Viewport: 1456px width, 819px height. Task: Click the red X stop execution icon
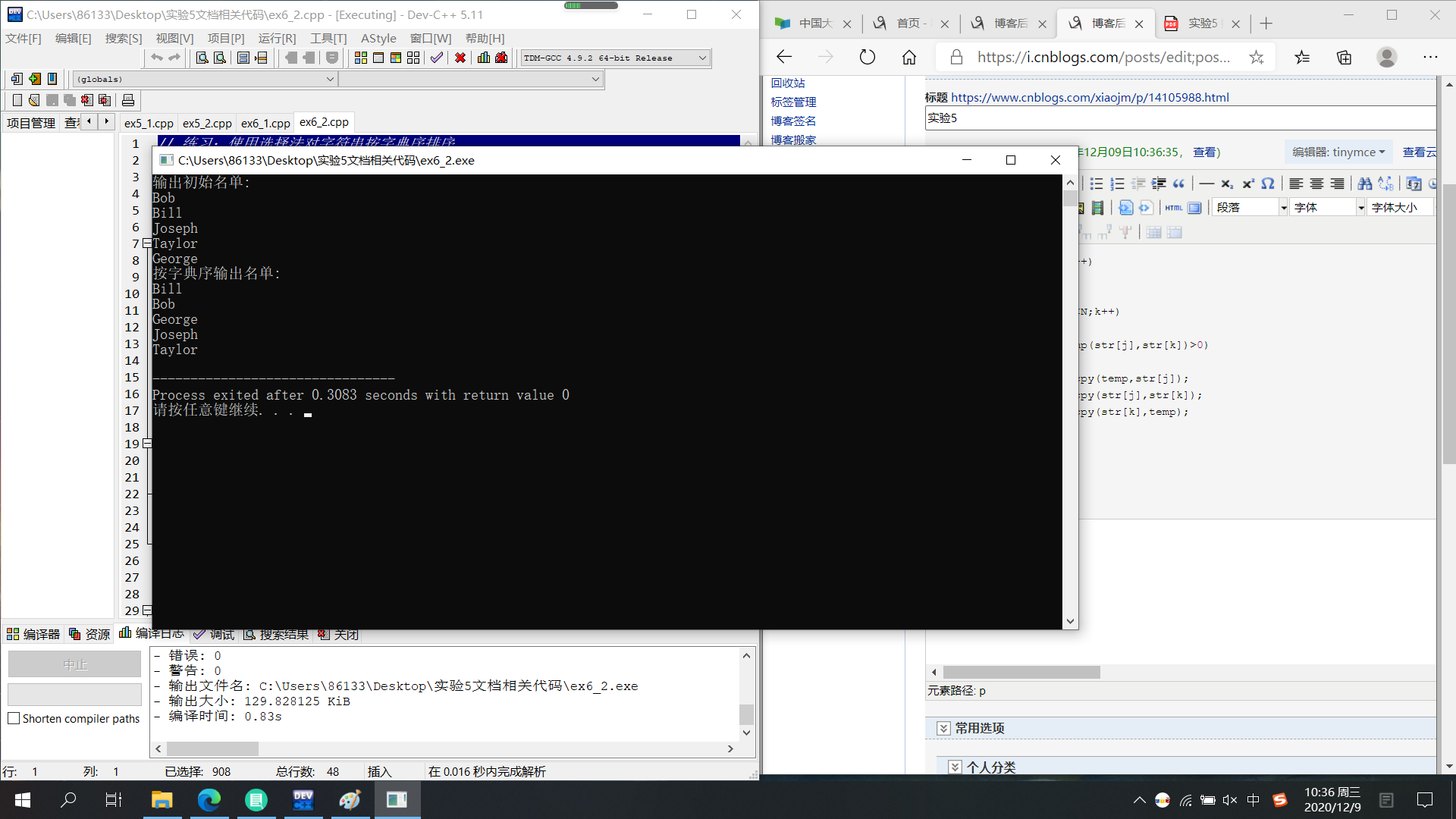[x=460, y=58]
